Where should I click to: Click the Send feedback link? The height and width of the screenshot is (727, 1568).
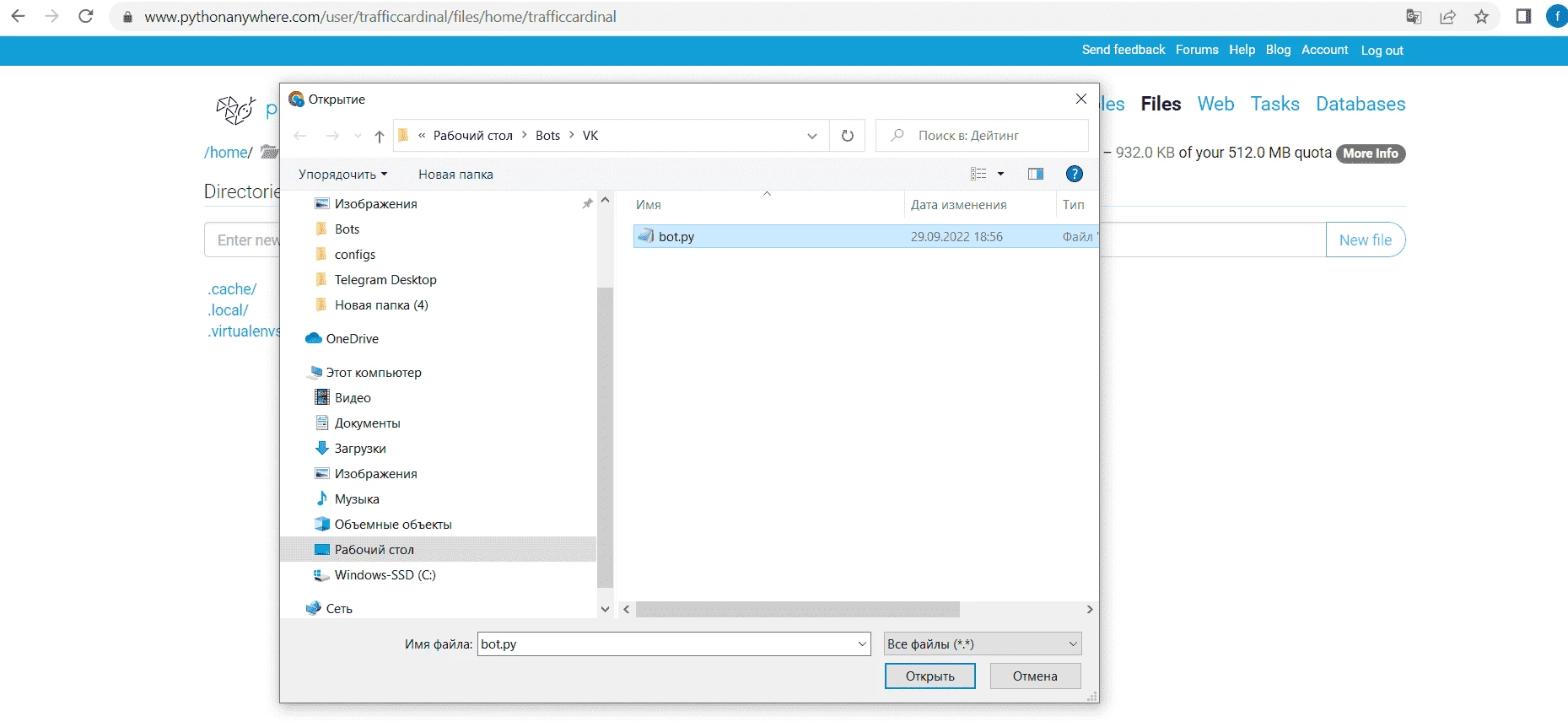pyautogui.click(x=1123, y=50)
